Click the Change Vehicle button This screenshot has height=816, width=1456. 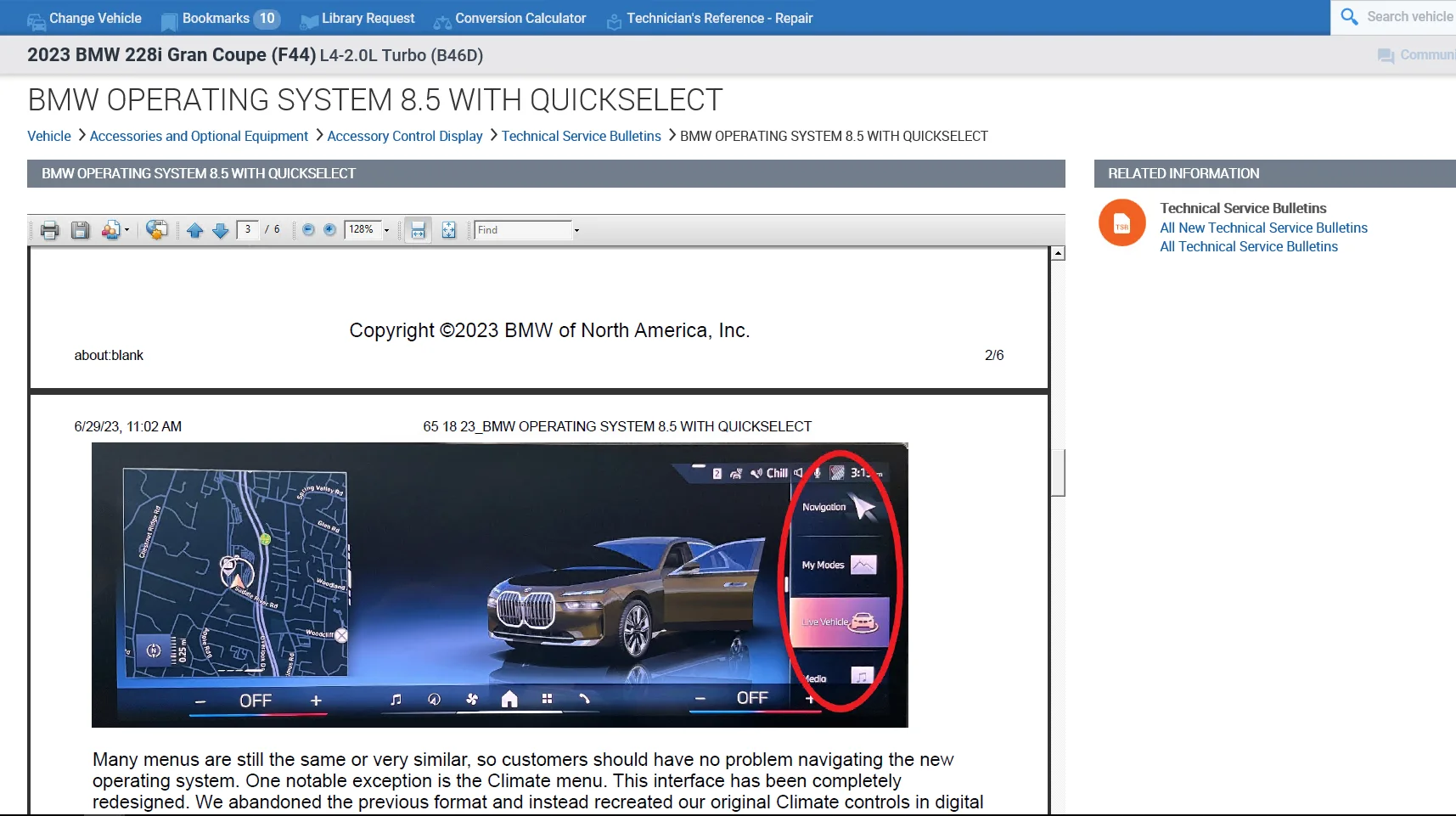(x=84, y=19)
